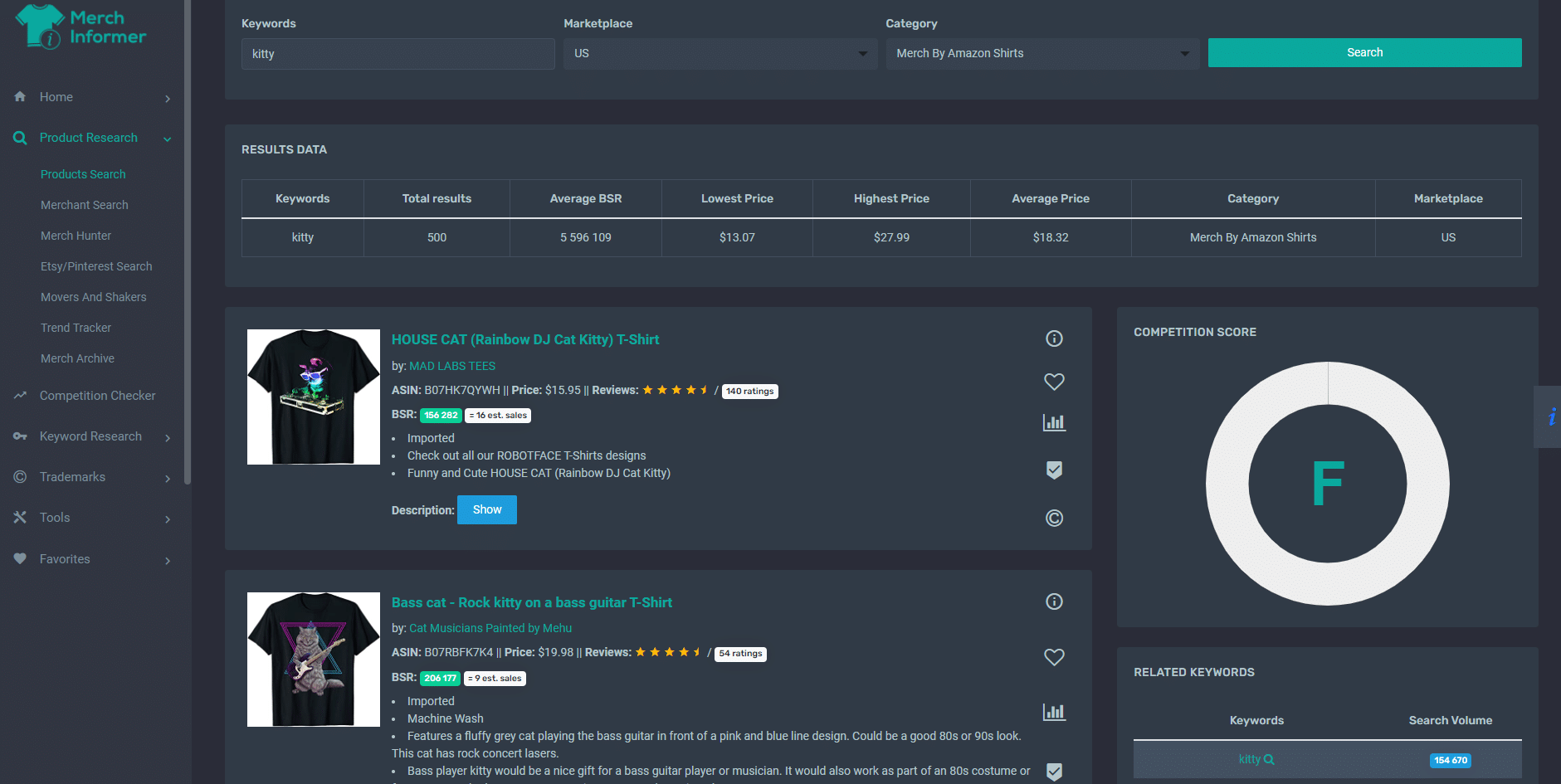Click the Total results column header

437,198
